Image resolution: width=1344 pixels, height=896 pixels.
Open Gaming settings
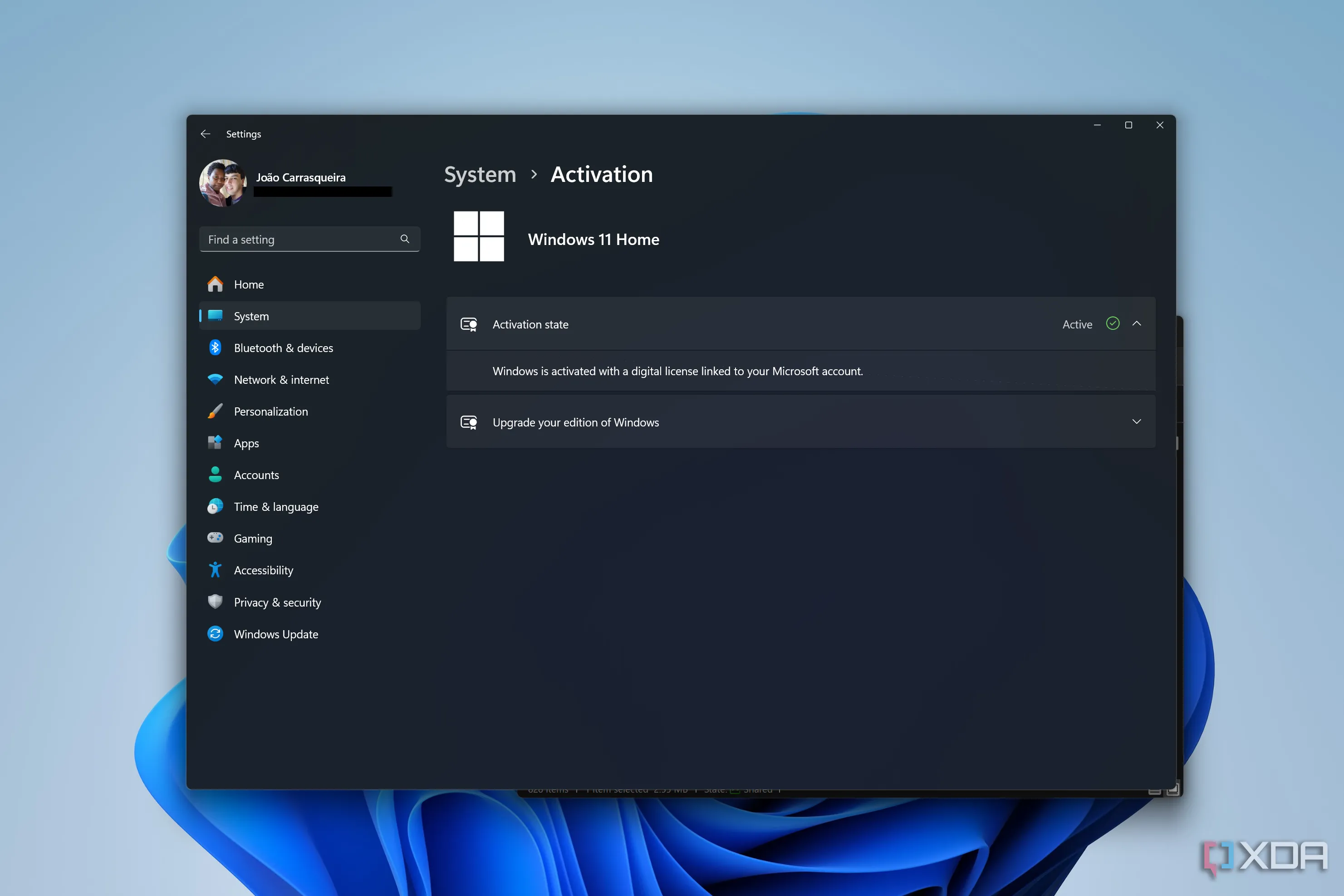[309, 539]
